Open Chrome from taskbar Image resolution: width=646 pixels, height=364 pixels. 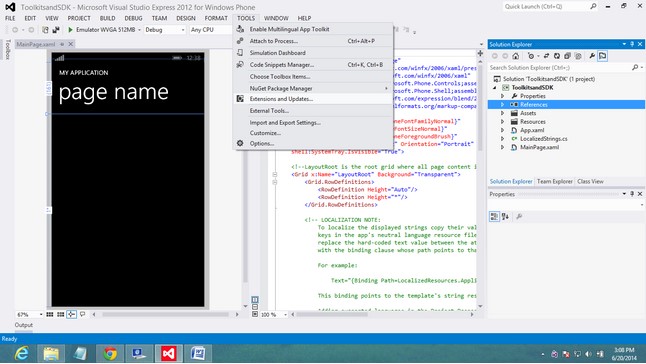coord(110,353)
